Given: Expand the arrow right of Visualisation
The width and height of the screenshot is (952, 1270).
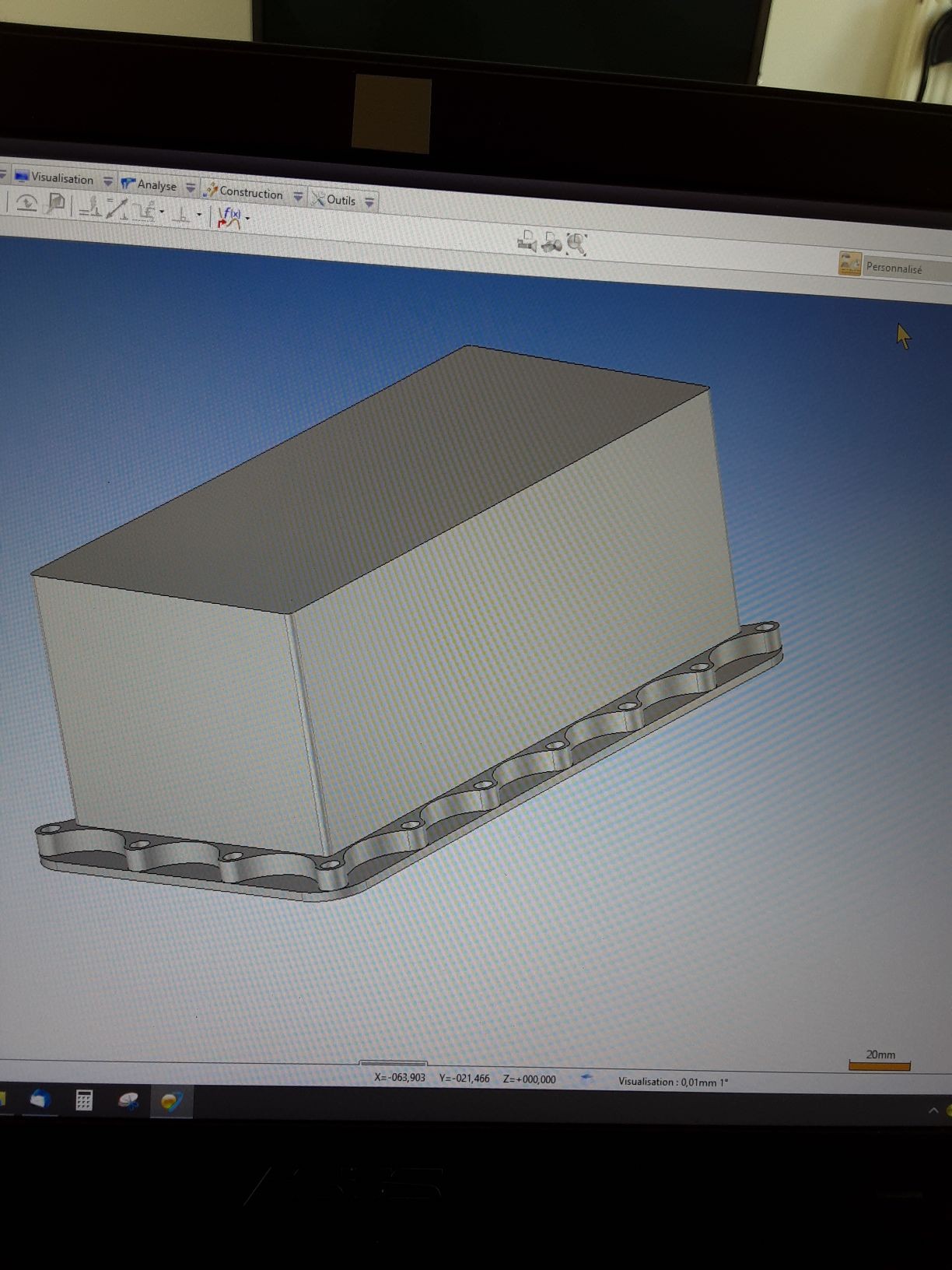Looking at the screenshot, I should (x=108, y=182).
